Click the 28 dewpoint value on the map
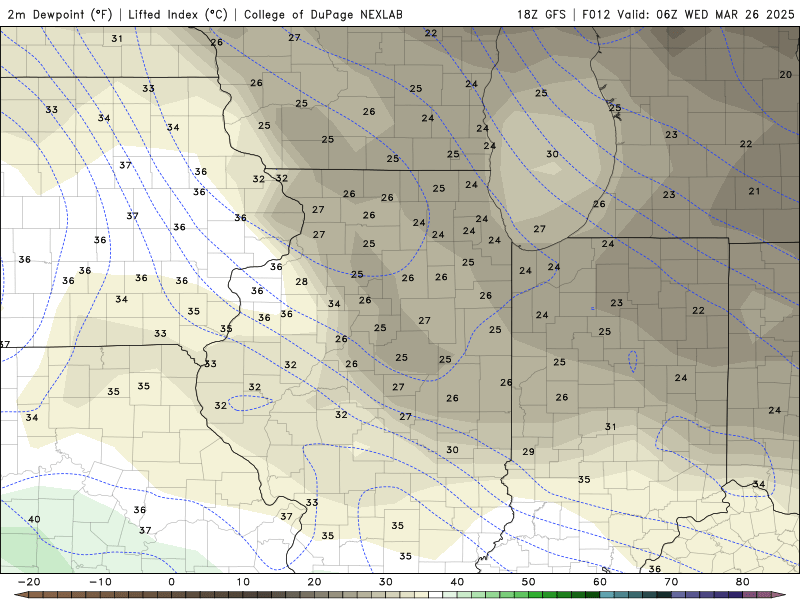Image resolution: width=800 pixels, height=600 pixels. pyautogui.click(x=302, y=281)
